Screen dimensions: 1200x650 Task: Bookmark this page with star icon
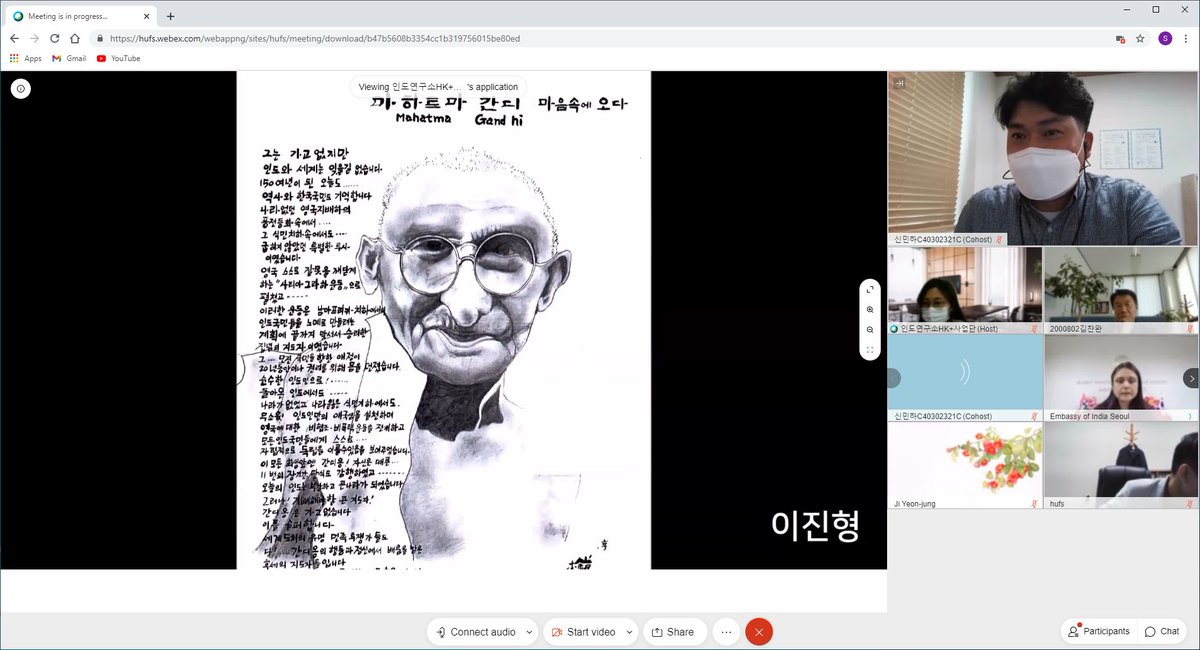click(1140, 38)
